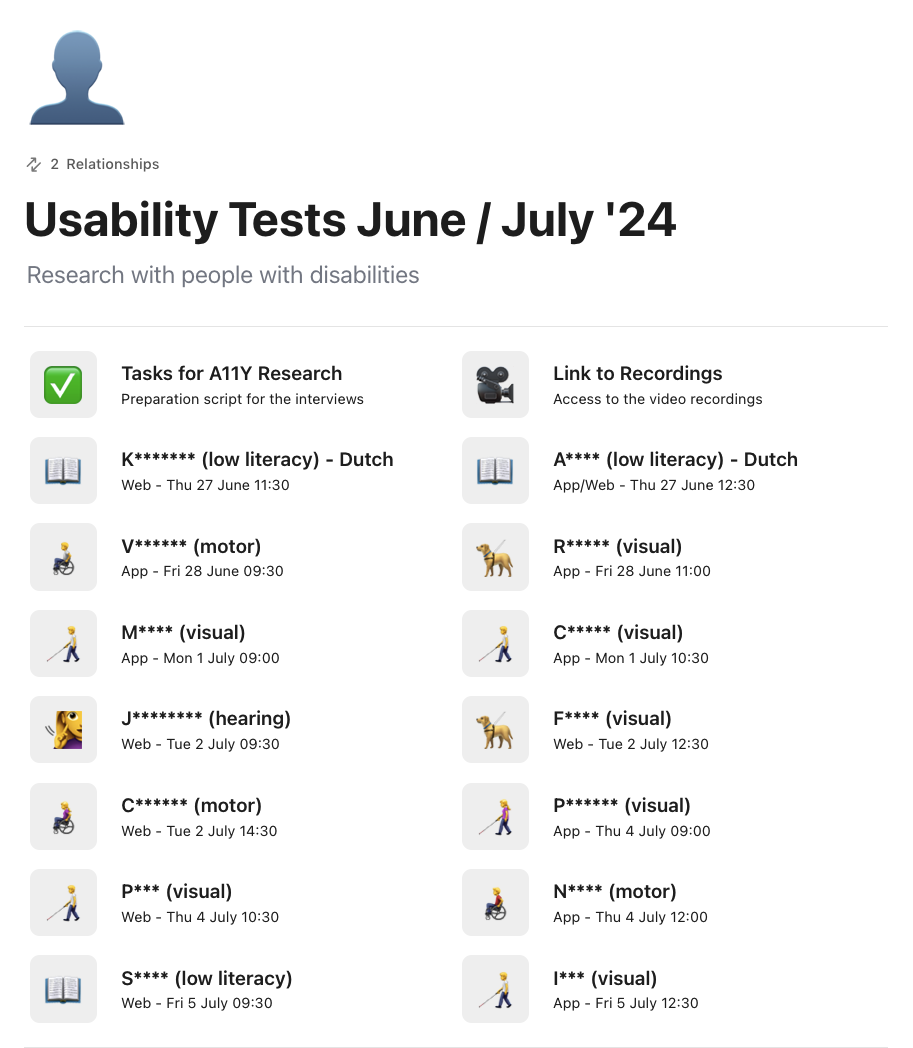Click book icon beside K******* low literacy

[64, 470]
